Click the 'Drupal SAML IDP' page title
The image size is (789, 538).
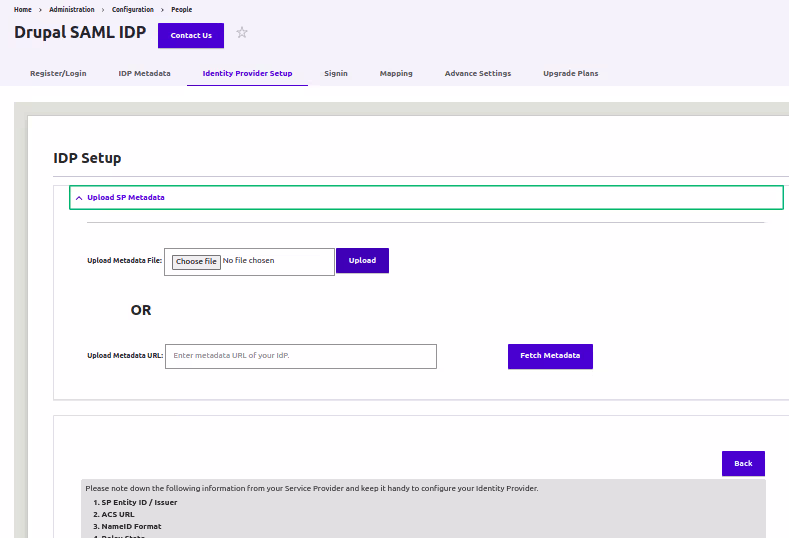(x=80, y=33)
